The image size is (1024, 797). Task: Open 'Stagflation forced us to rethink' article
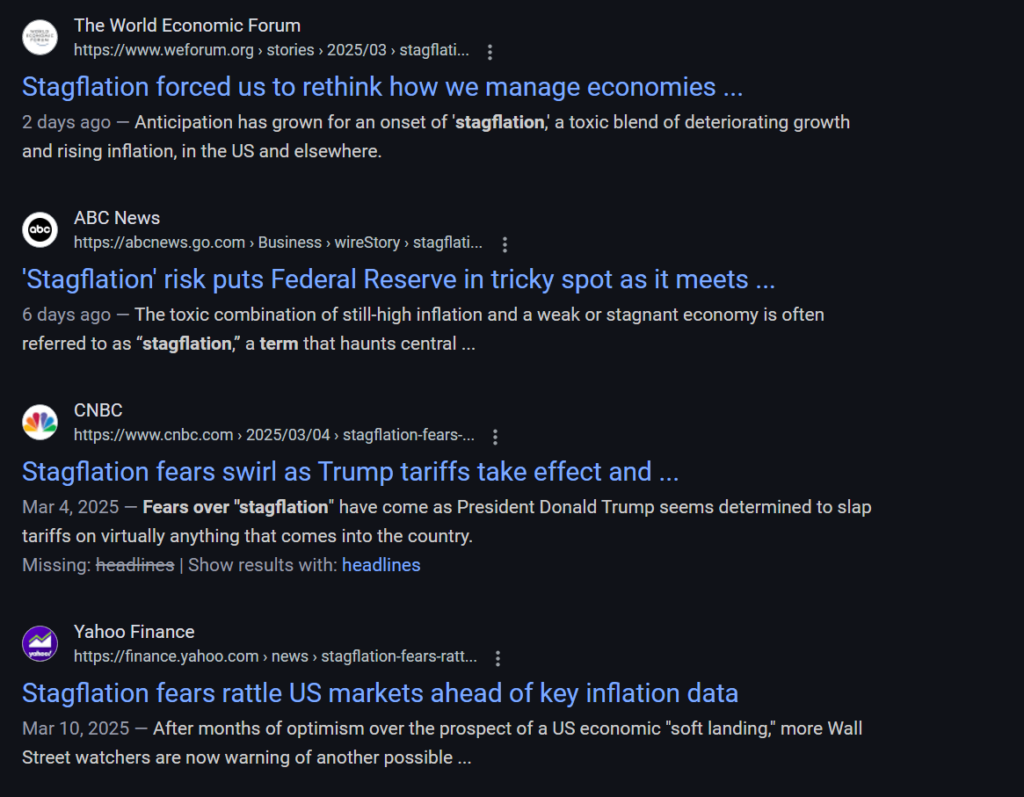[x=382, y=87]
